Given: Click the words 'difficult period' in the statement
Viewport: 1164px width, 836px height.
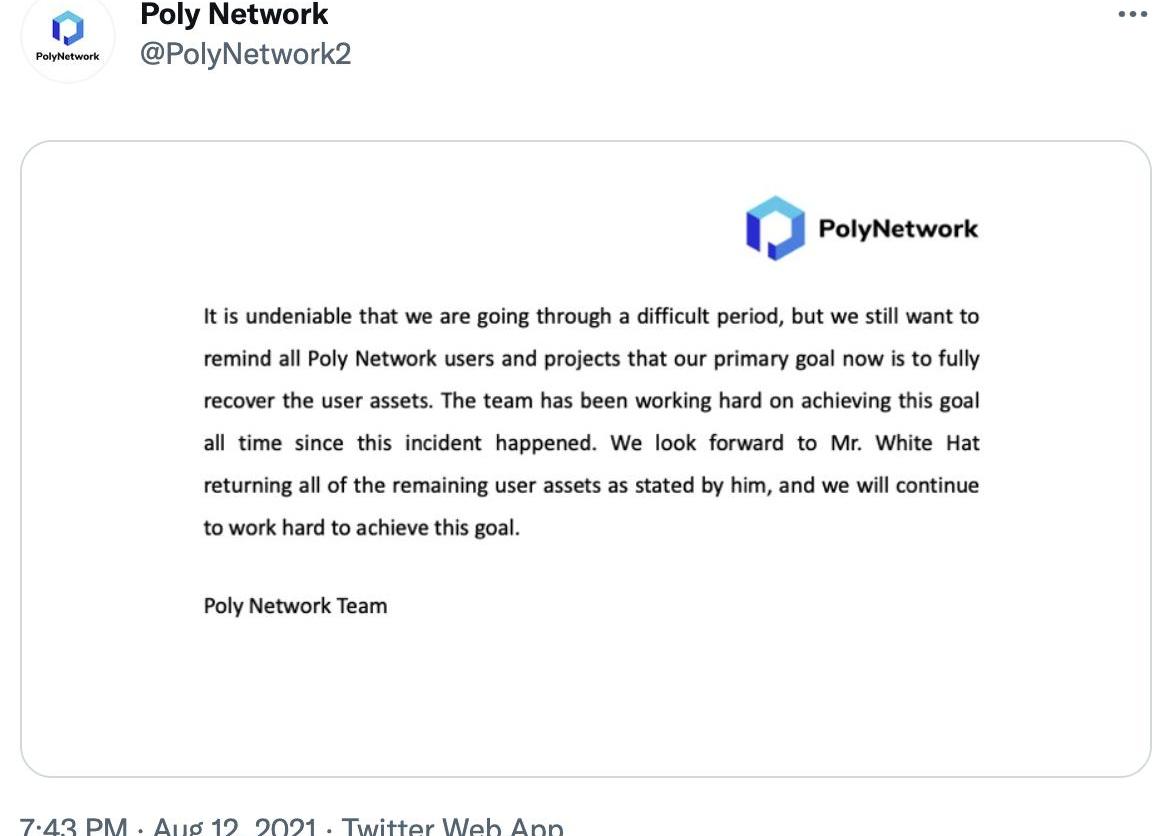Looking at the screenshot, I should (x=698, y=317).
